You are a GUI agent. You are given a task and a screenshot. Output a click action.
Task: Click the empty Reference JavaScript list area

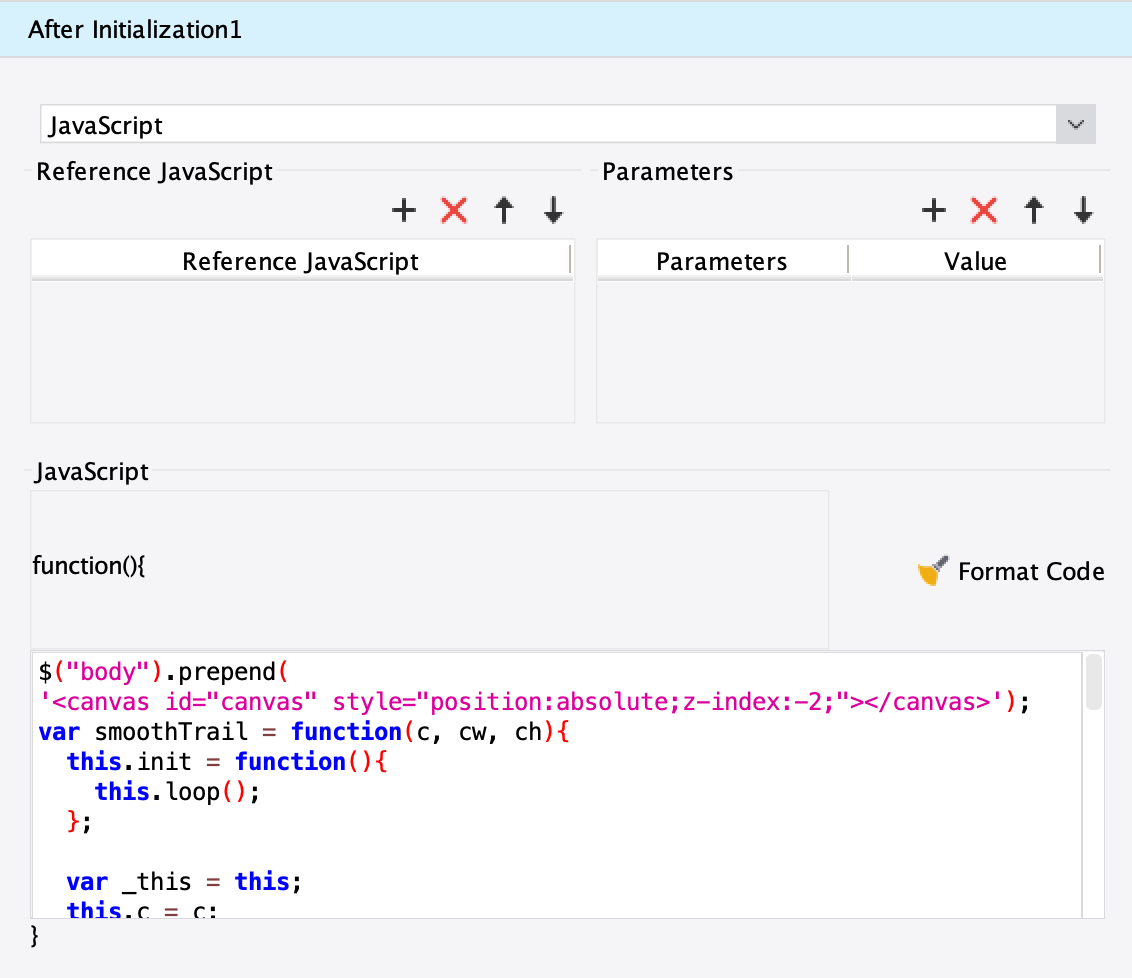(x=302, y=350)
